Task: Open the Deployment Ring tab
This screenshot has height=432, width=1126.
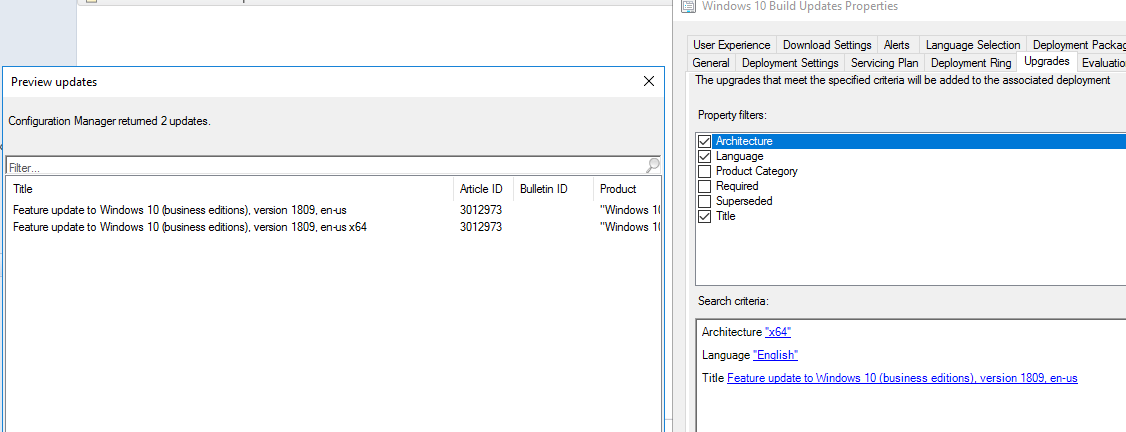Action: 971,62
